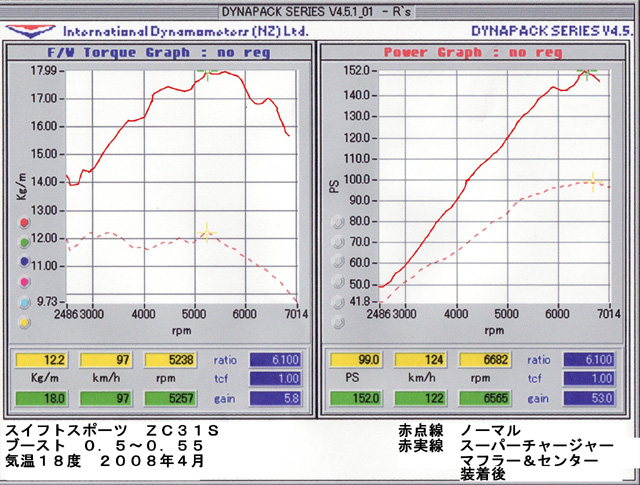Click the grey run button near 70.0 on power graph
The image size is (640, 485).
[x=338, y=242]
